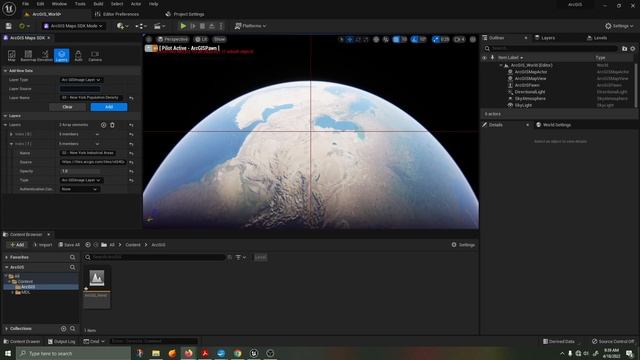
Task: Switch to the Project Settings tab
Action: (x=185, y=14)
